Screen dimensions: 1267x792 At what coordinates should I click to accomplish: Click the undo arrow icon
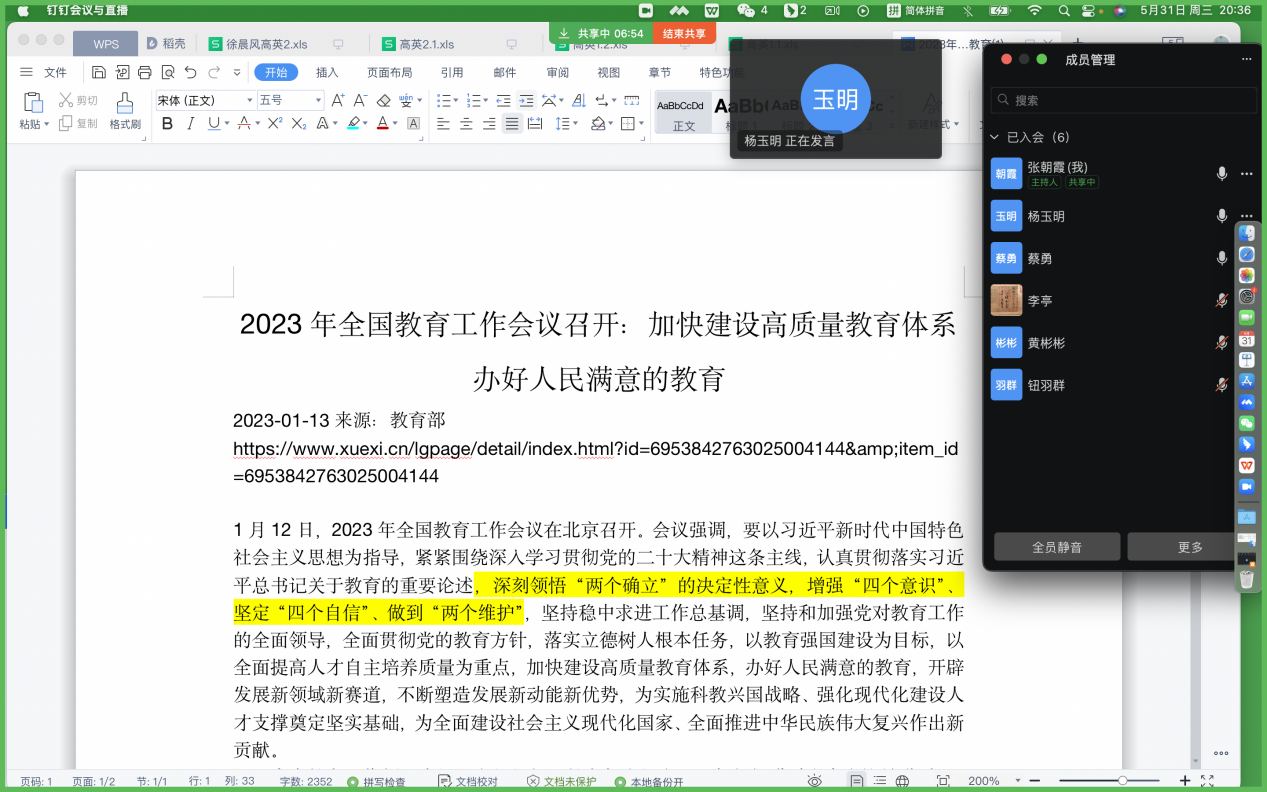point(191,72)
